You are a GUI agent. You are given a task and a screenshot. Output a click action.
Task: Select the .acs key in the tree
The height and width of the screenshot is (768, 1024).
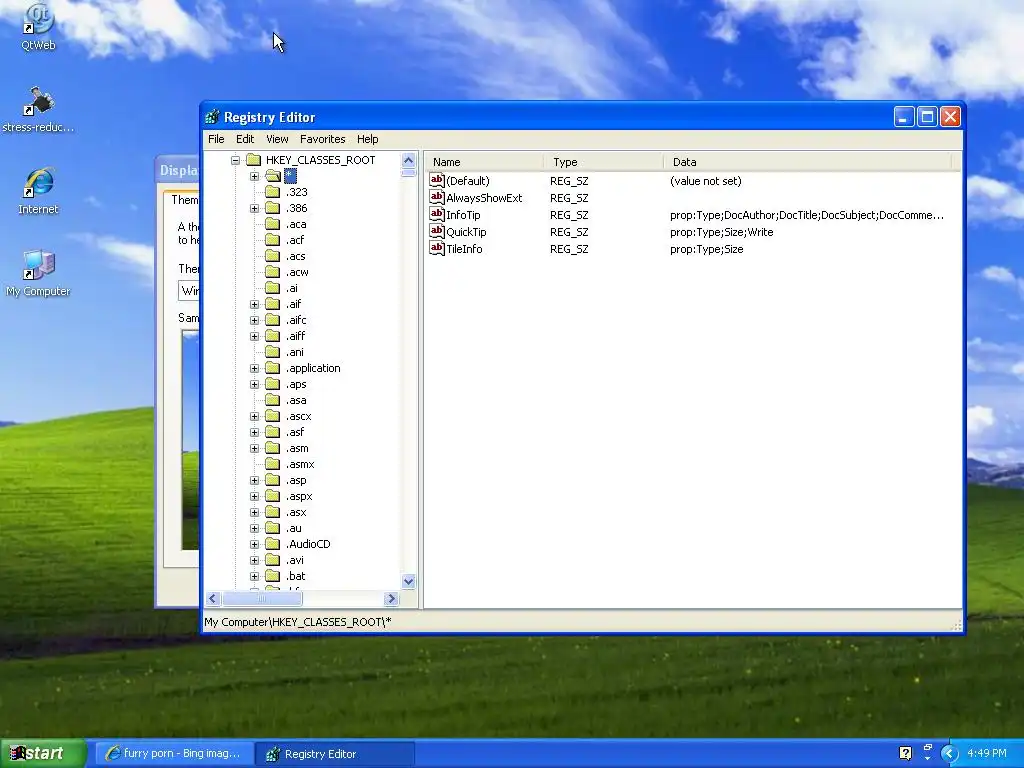tap(295, 256)
